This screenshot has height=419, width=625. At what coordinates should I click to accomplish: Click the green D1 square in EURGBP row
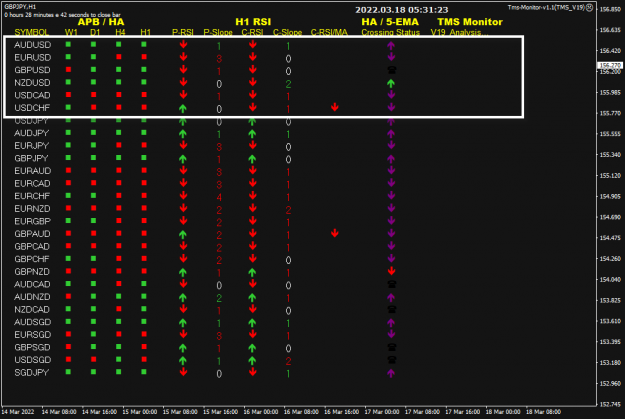(94, 221)
